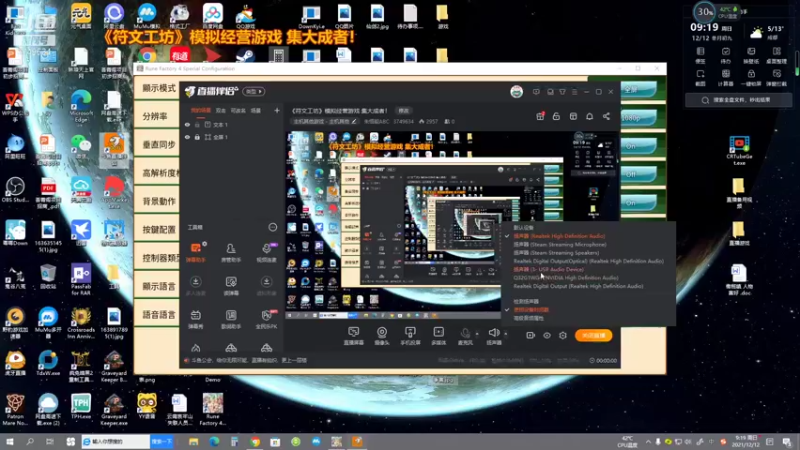800x450 pixels.
Task: Open the 视频连麦 tool
Action: [266, 252]
